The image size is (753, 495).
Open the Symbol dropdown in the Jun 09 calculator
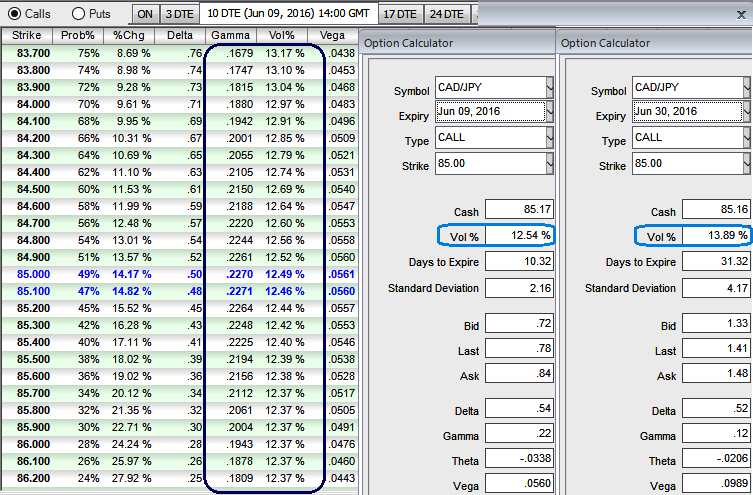tap(550, 87)
